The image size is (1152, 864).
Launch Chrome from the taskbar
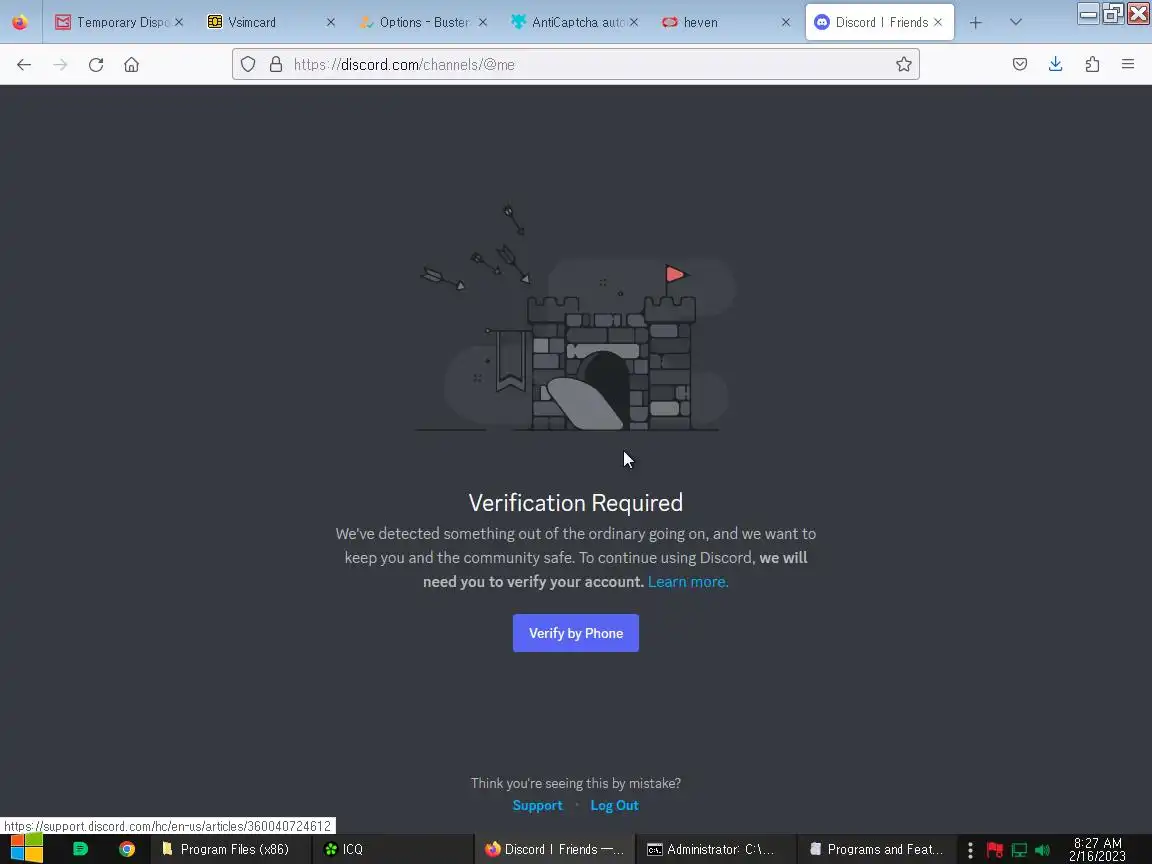point(127,849)
